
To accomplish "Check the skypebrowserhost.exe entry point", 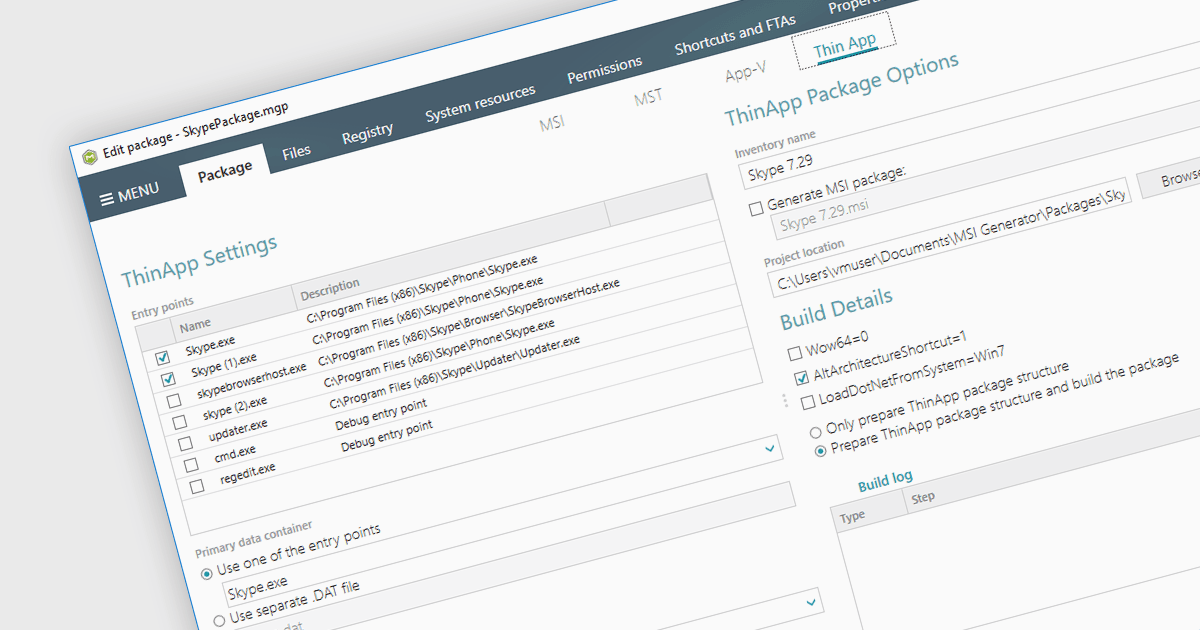I will [x=174, y=401].
